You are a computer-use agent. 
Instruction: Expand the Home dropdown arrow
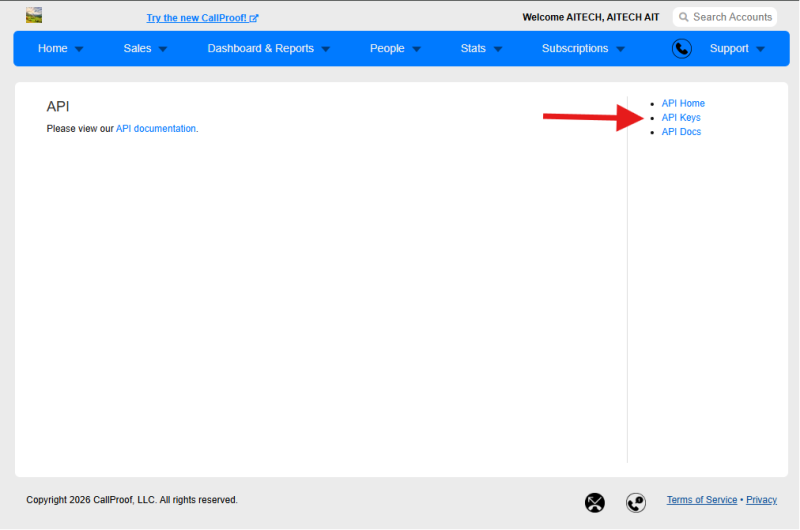tap(79, 49)
